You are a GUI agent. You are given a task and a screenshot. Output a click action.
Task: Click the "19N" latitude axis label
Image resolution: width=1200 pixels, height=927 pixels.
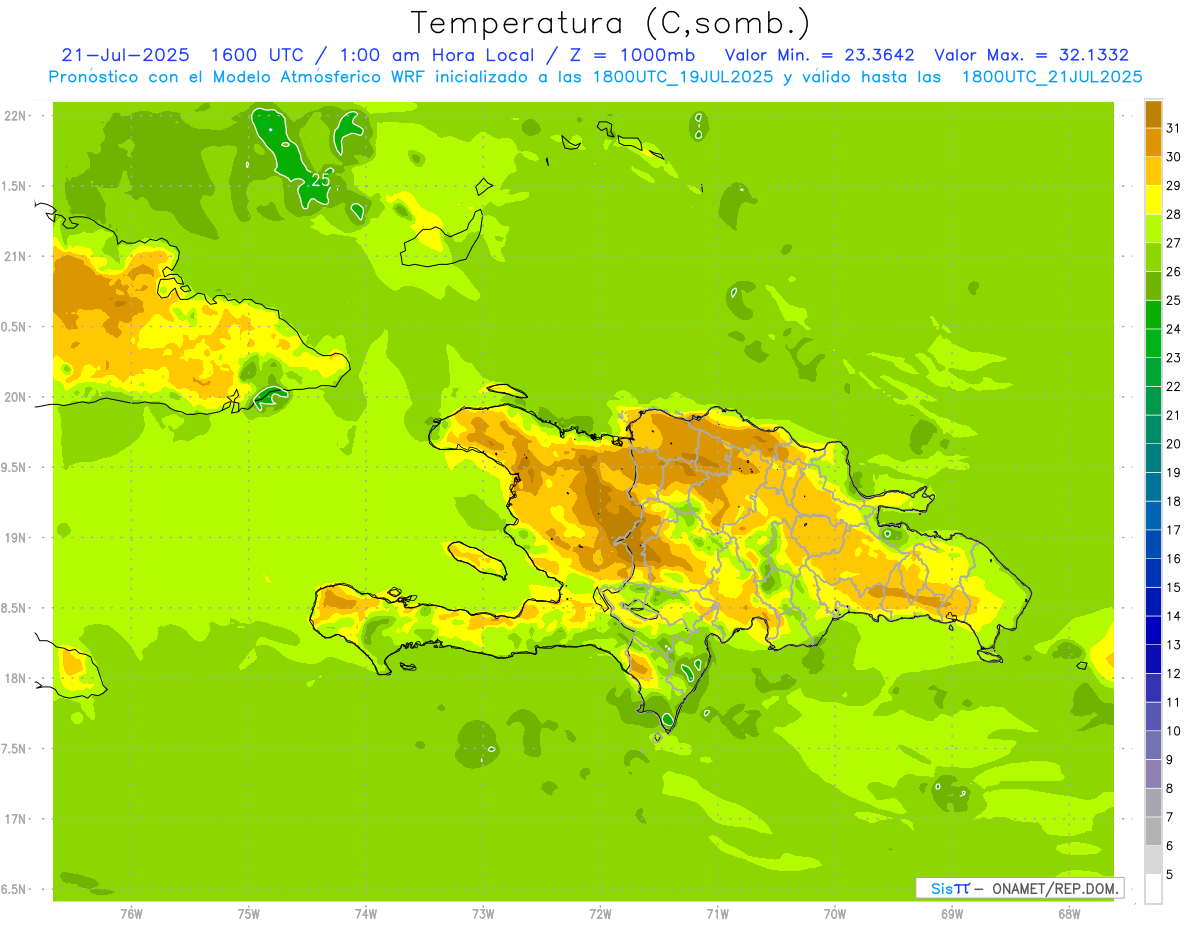(16, 538)
